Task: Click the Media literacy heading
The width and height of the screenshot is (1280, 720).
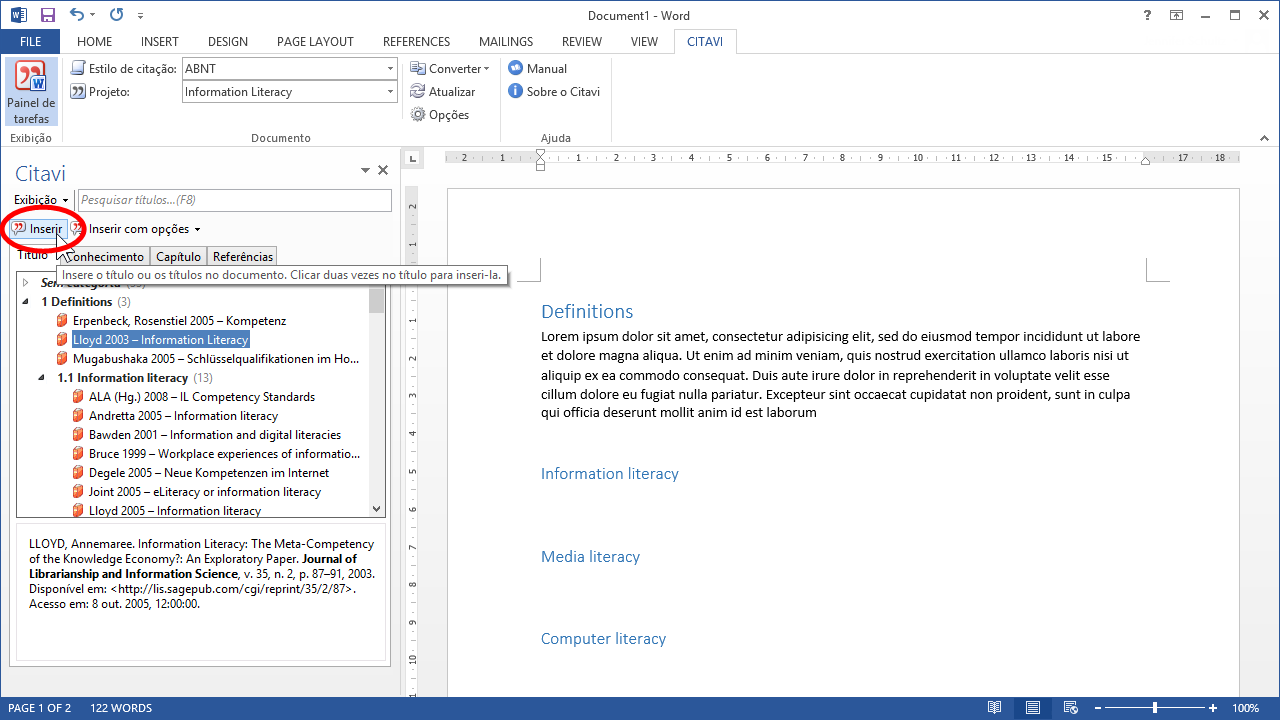Action: [x=591, y=557]
